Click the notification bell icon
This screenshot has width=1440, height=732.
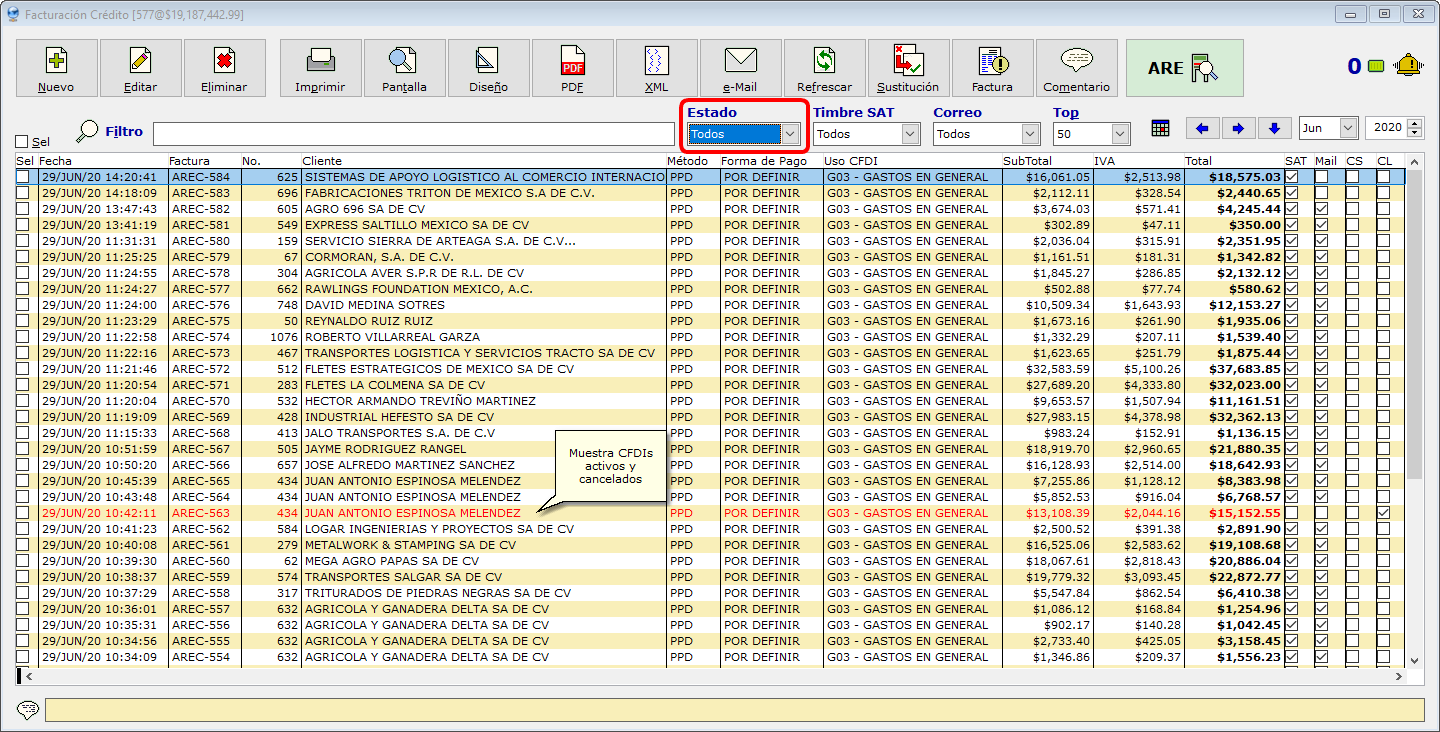pyautogui.click(x=1409, y=67)
